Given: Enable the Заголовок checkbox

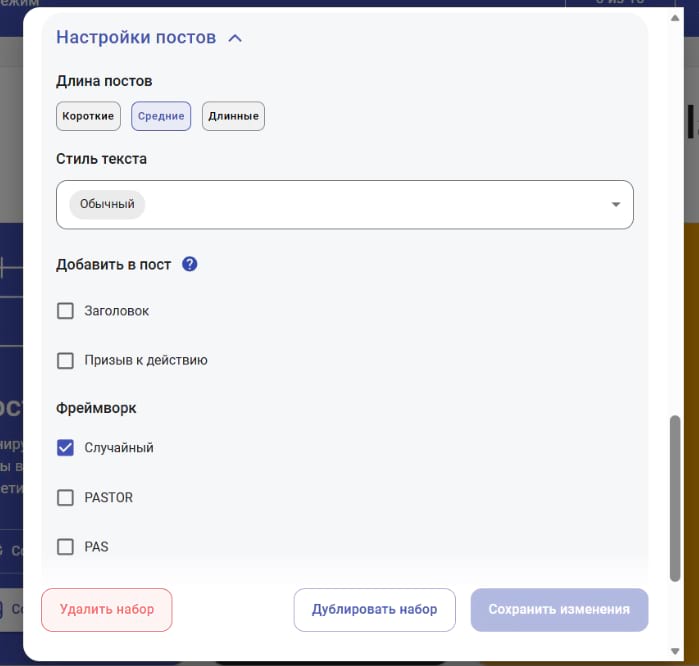Looking at the screenshot, I should [66, 311].
